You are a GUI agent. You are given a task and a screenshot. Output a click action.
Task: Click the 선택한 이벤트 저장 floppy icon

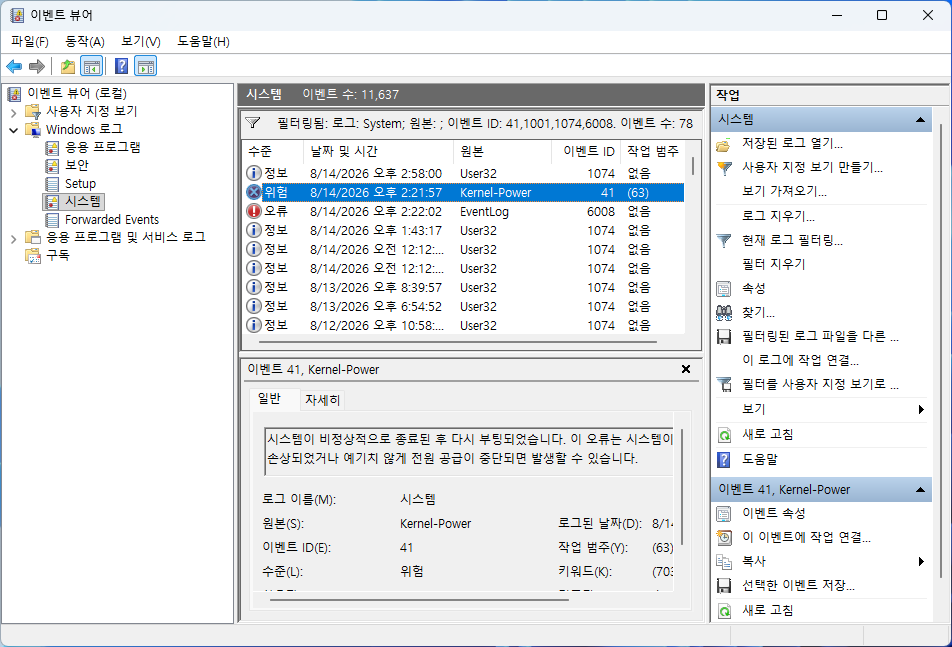[724, 586]
